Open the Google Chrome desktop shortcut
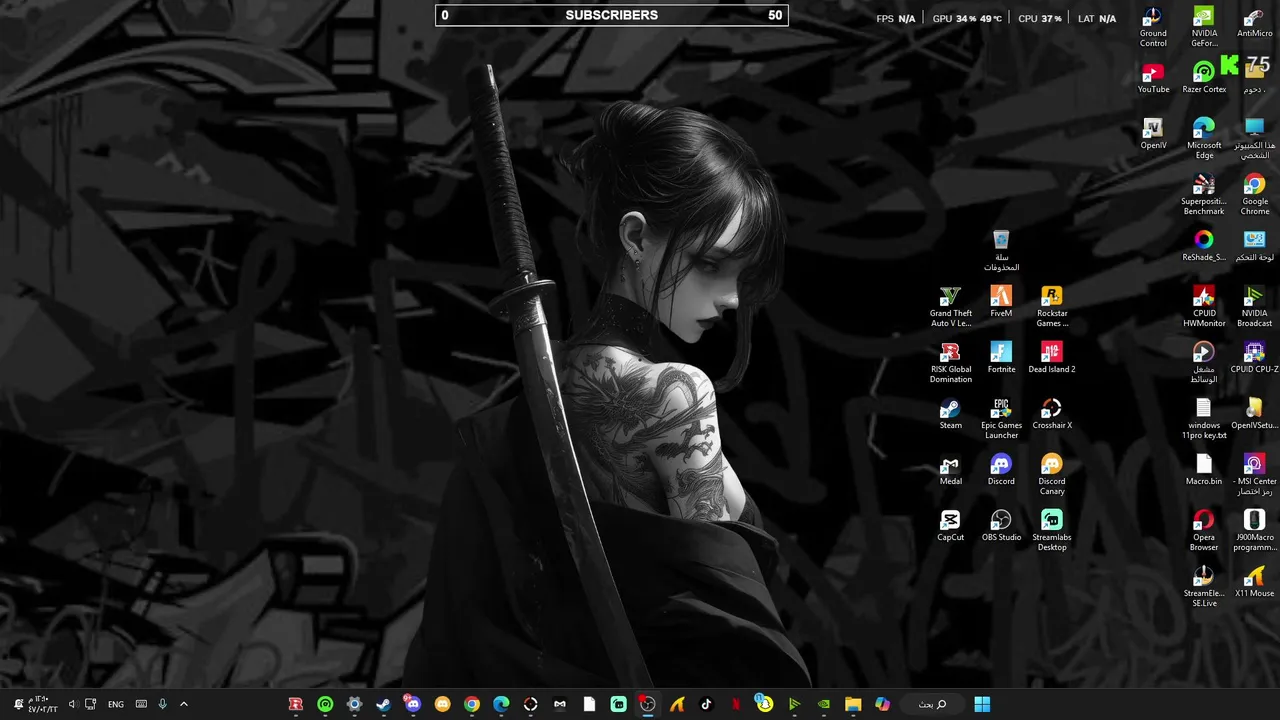Screen dimensions: 1280x720 click(1254, 195)
